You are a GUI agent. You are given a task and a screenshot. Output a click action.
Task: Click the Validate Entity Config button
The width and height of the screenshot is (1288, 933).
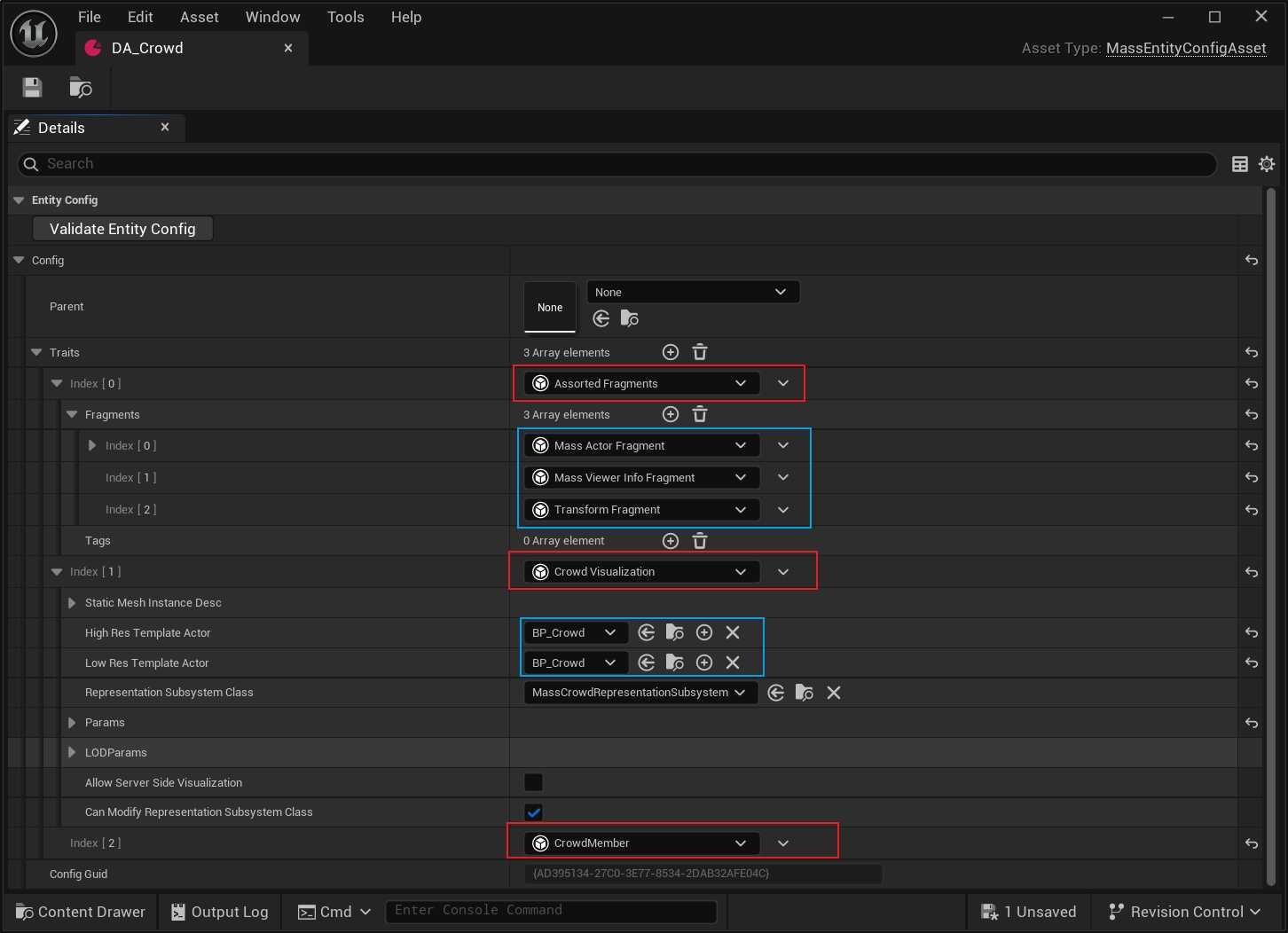[122, 229]
